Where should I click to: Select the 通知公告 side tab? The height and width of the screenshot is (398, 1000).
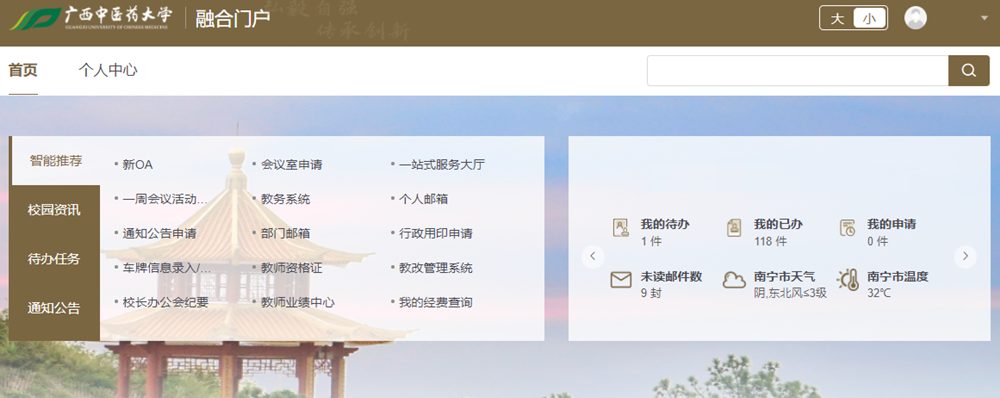pos(54,308)
